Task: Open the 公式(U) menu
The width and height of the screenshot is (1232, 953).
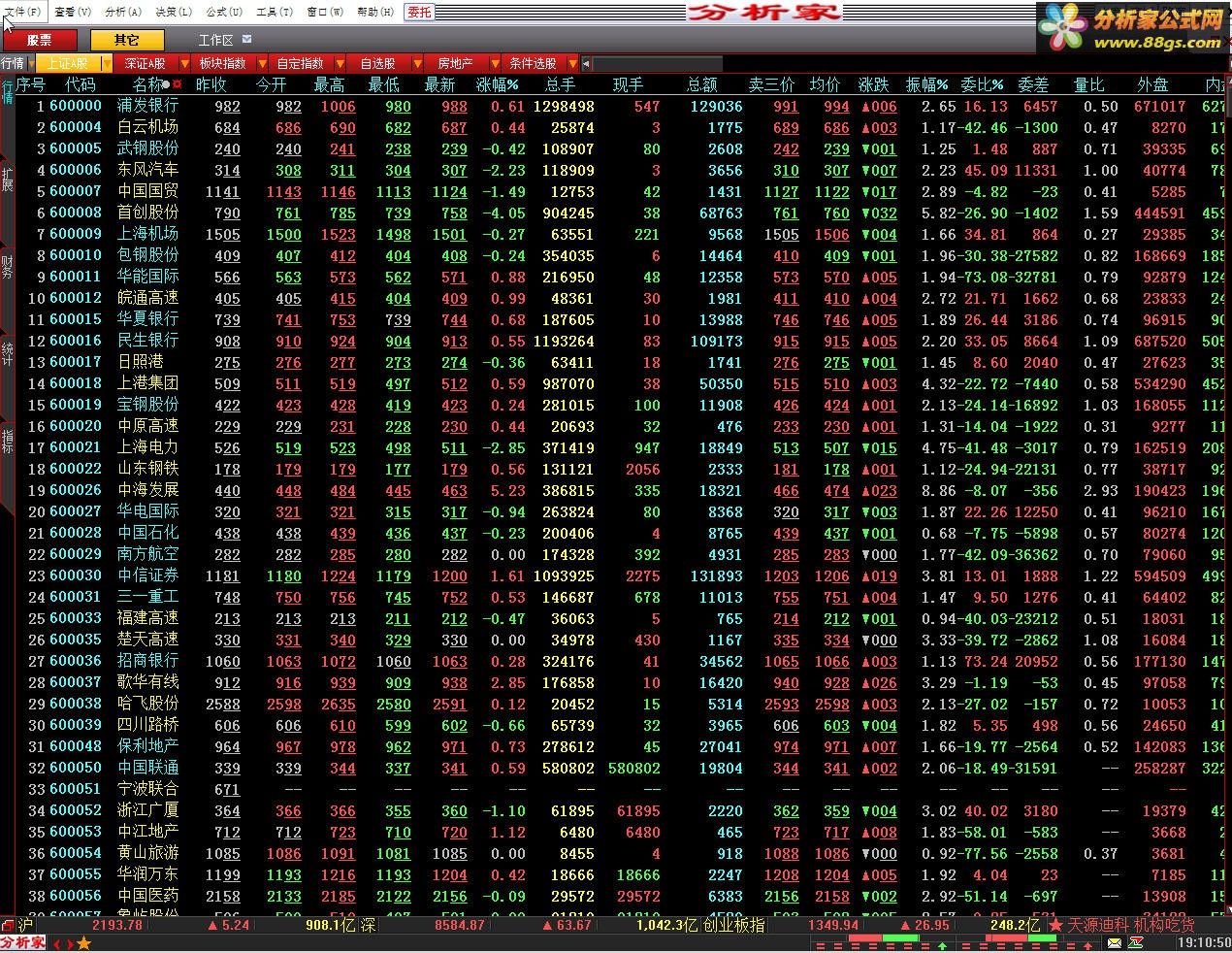Action: (x=224, y=12)
